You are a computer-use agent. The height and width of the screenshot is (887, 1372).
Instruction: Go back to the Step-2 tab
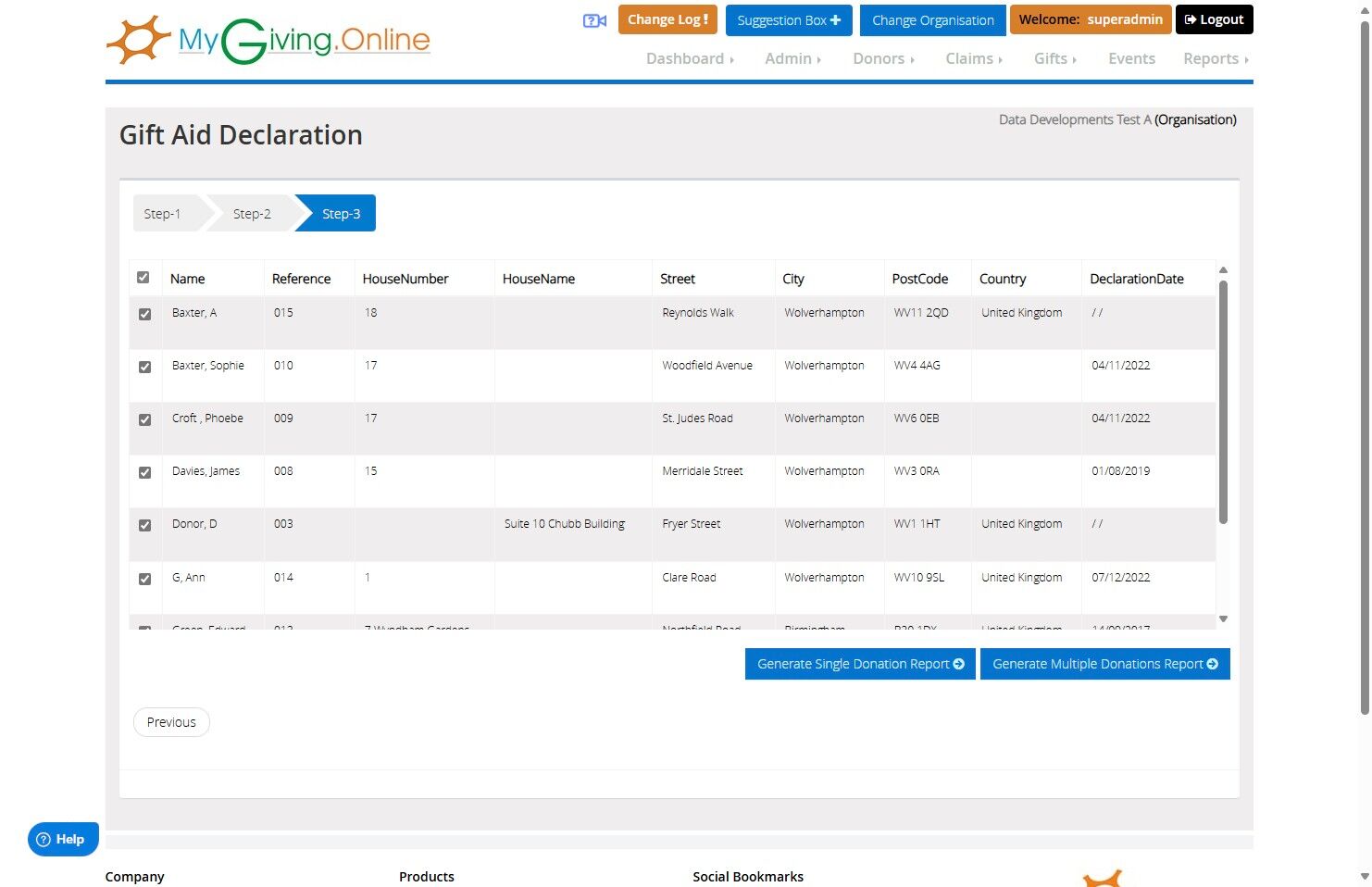[252, 213]
